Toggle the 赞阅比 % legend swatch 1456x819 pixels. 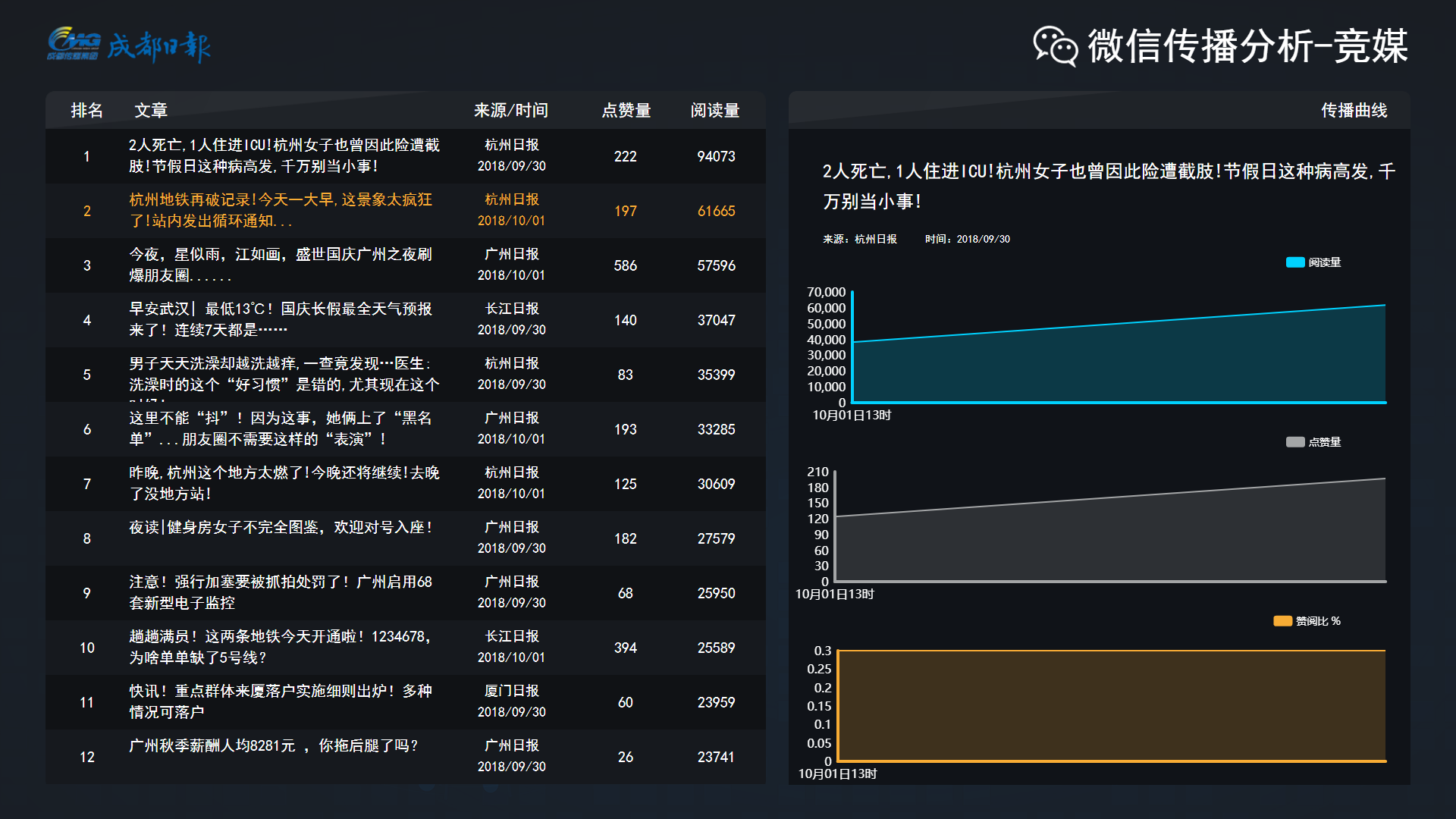1282,621
